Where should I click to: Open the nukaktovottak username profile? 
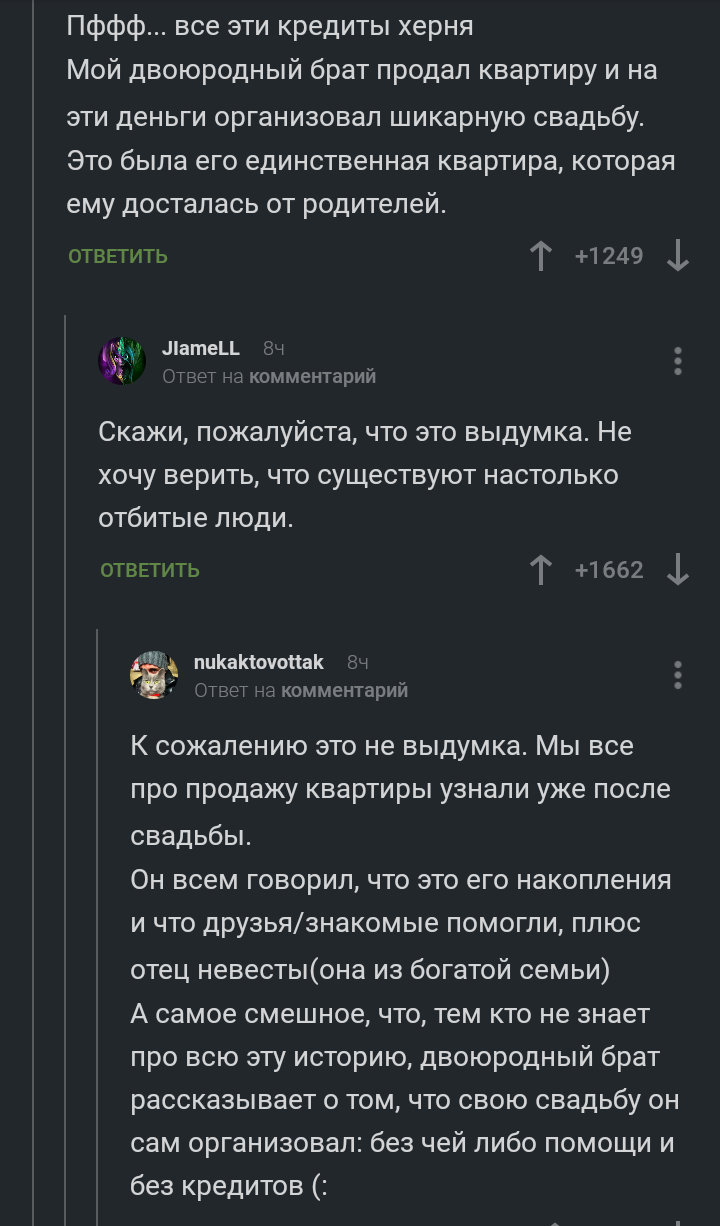click(x=258, y=662)
